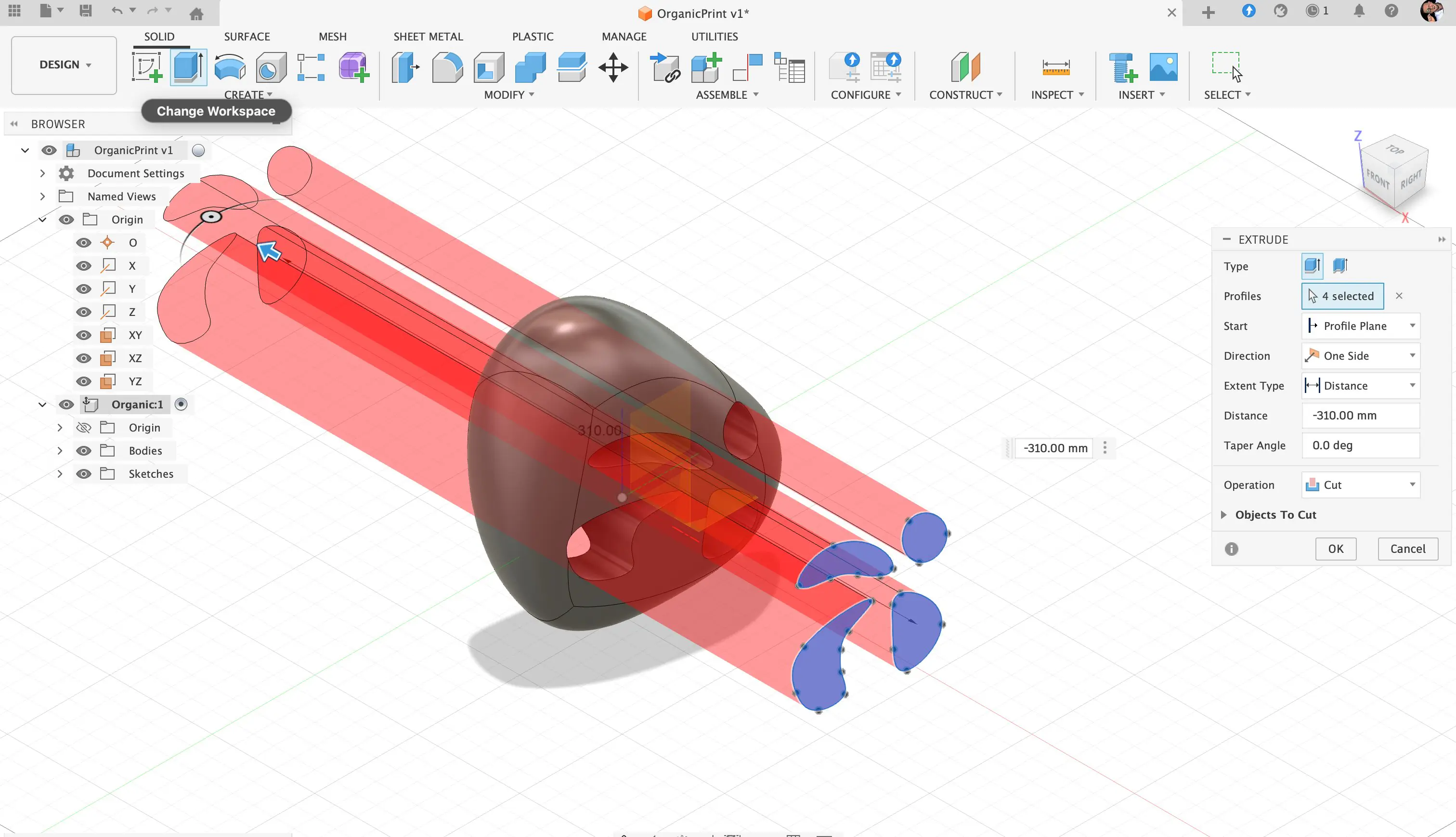
Task: Select the Thin Extrude type icon
Action: pos(1340,265)
